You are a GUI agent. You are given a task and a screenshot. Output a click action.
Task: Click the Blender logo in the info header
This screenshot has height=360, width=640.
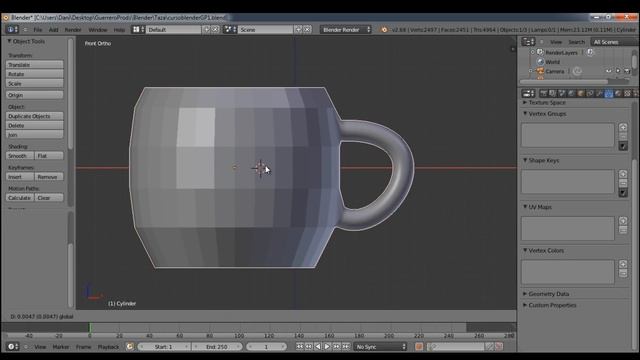click(384, 29)
